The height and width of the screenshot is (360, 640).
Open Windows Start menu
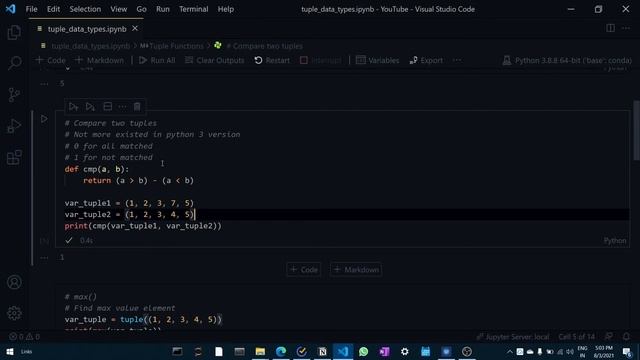click(10, 351)
